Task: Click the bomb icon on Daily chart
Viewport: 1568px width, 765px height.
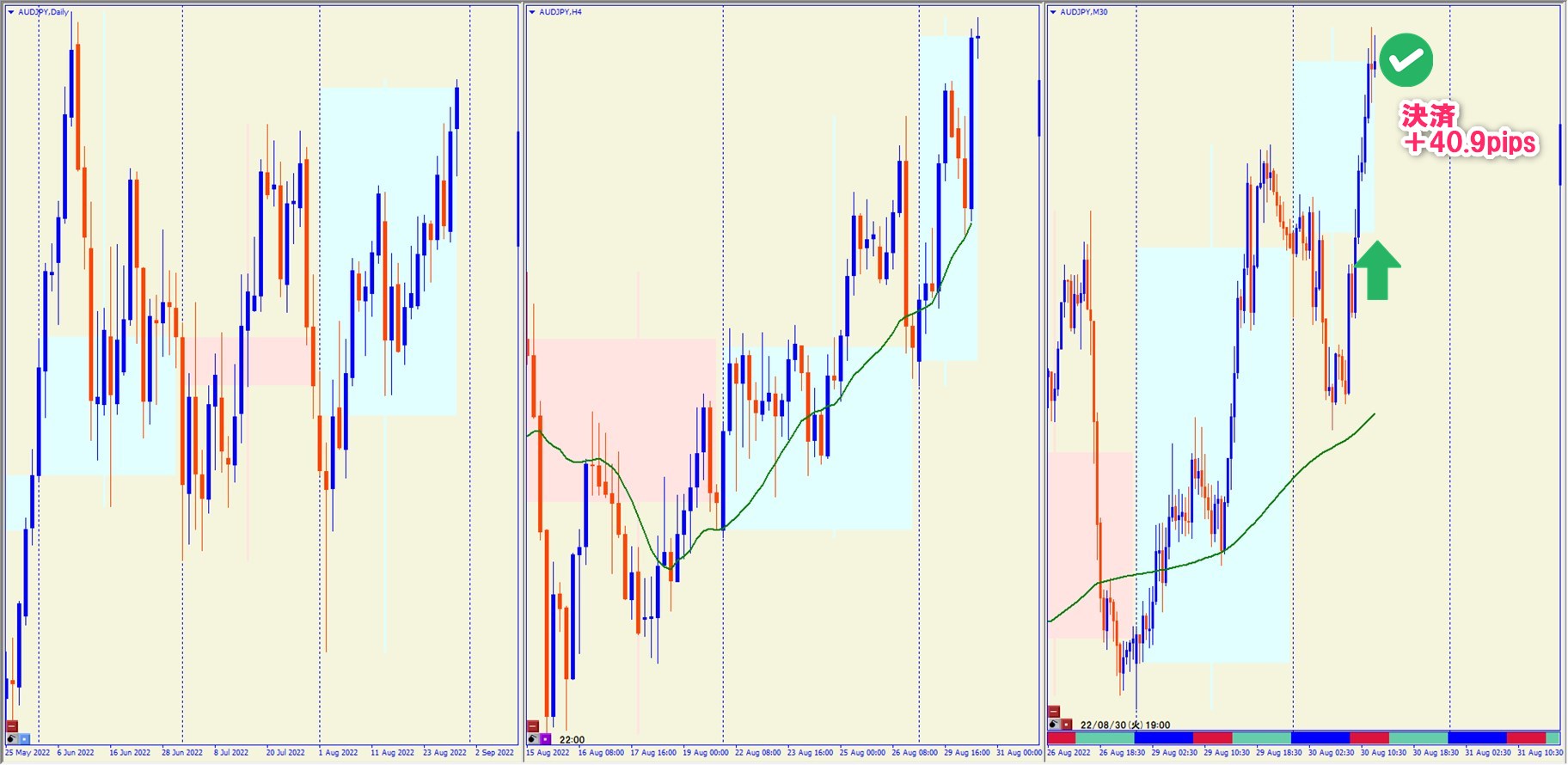Action: point(12,738)
